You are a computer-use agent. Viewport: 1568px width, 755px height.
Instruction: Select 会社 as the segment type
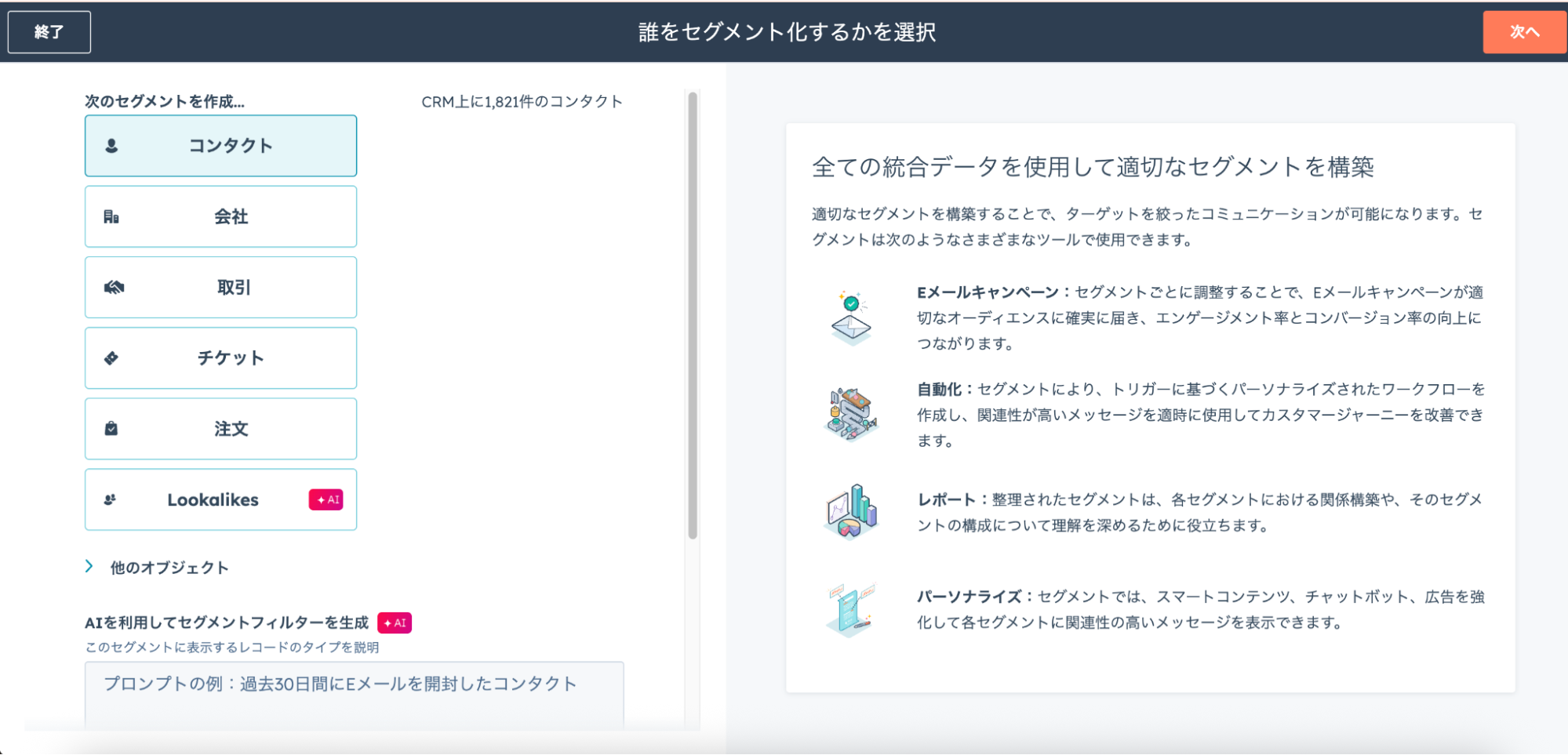(x=231, y=217)
